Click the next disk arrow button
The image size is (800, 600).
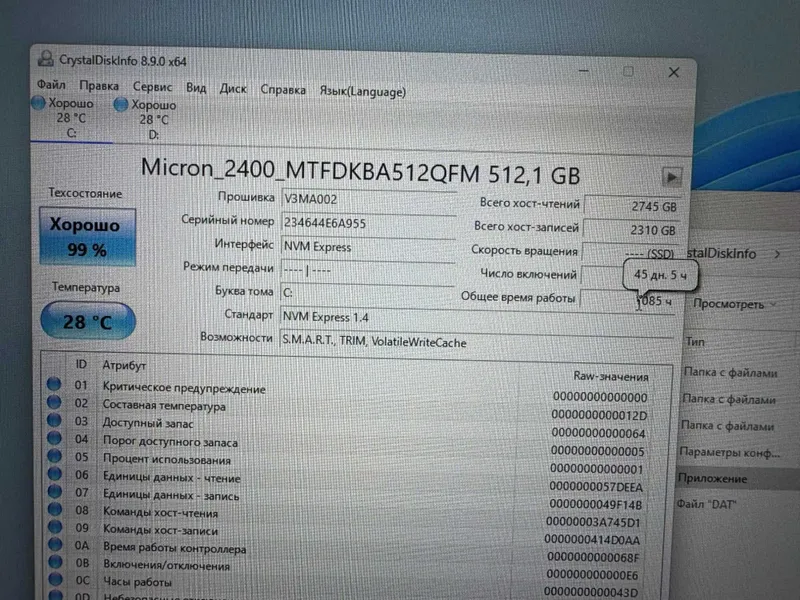click(x=671, y=177)
